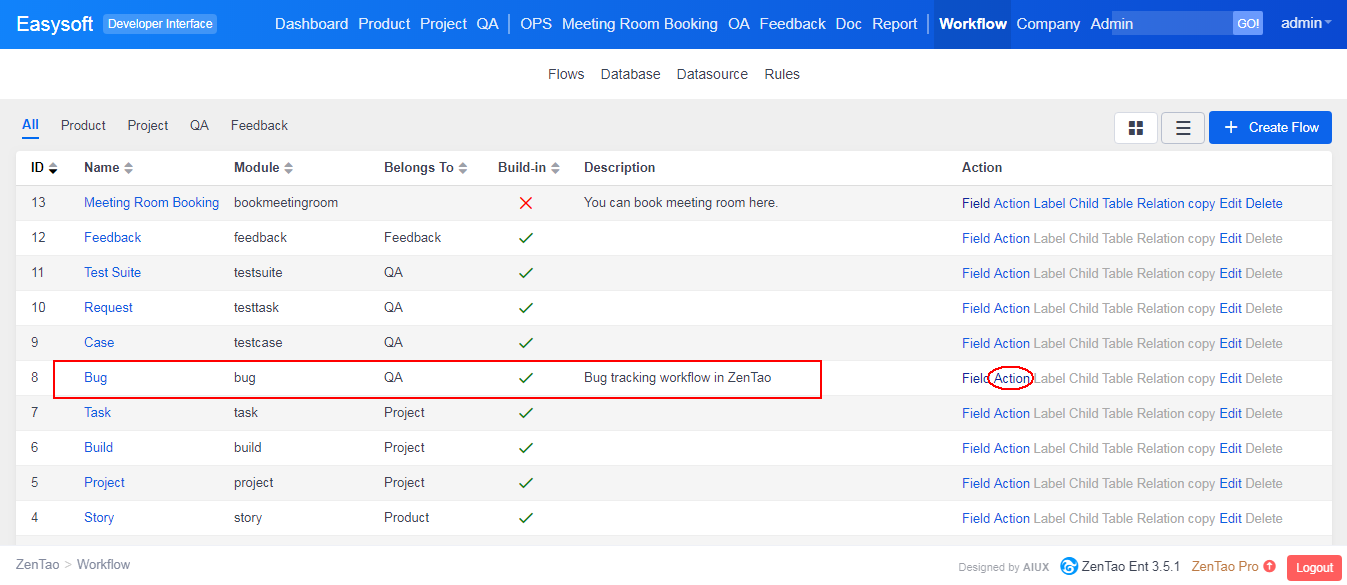Click the ZenTao Pro upgrade arrow icon

[x=1270, y=566]
